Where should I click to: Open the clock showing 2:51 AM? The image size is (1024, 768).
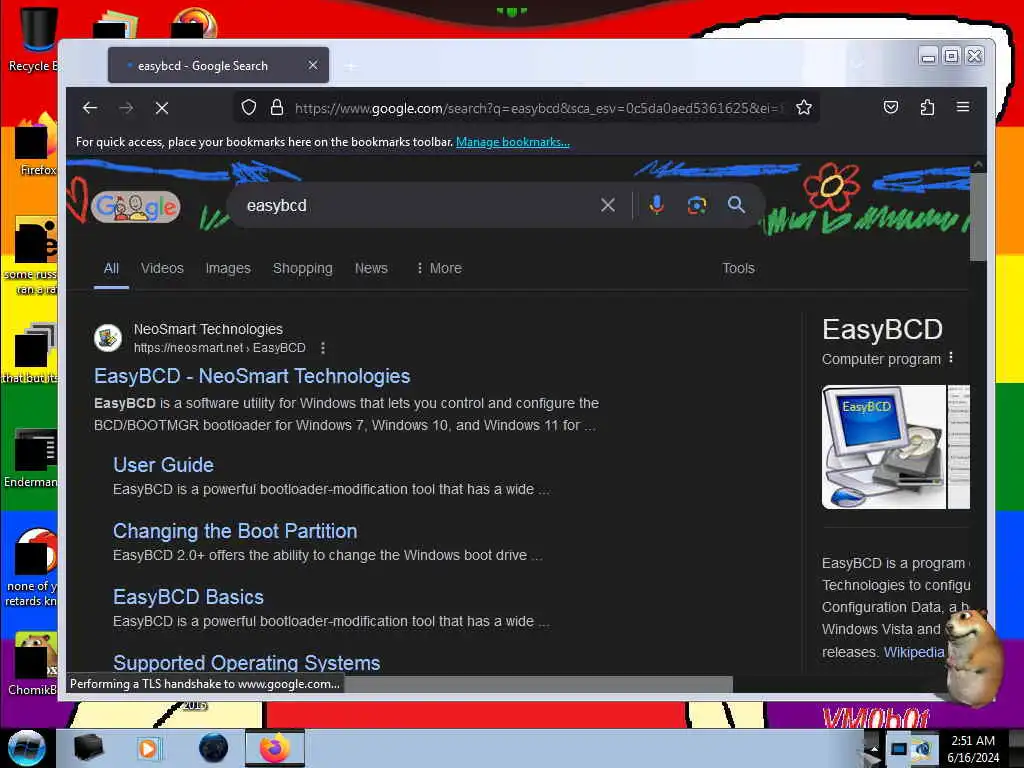click(973, 749)
